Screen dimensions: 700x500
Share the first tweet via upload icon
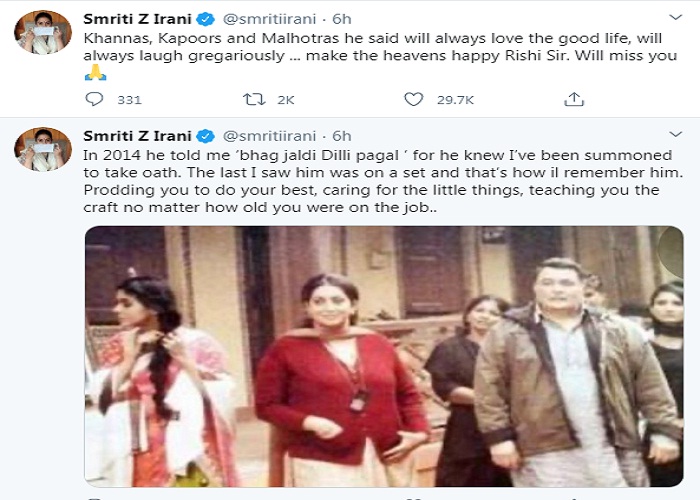coord(574,99)
